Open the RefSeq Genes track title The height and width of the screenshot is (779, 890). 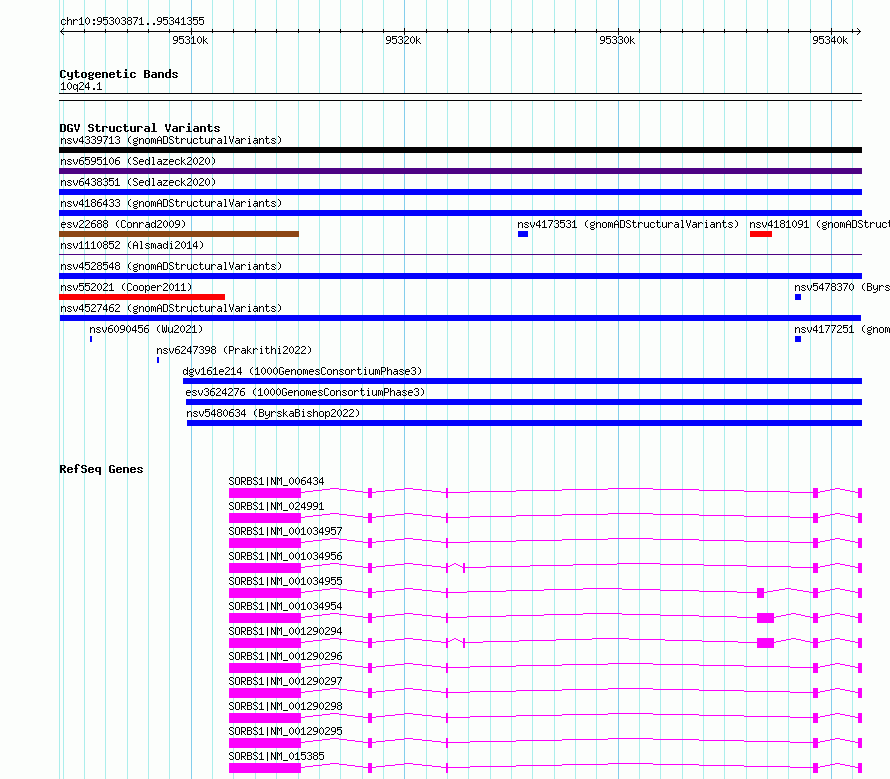pyautogui.click(x=101, y=469)
